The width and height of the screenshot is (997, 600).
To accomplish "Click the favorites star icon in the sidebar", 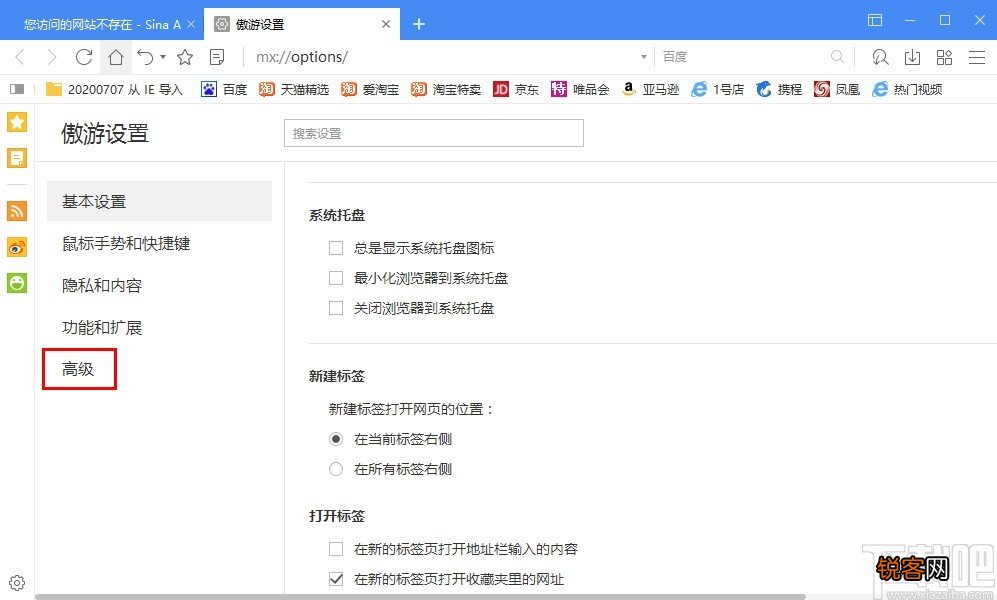I will (x=16, y=122).
